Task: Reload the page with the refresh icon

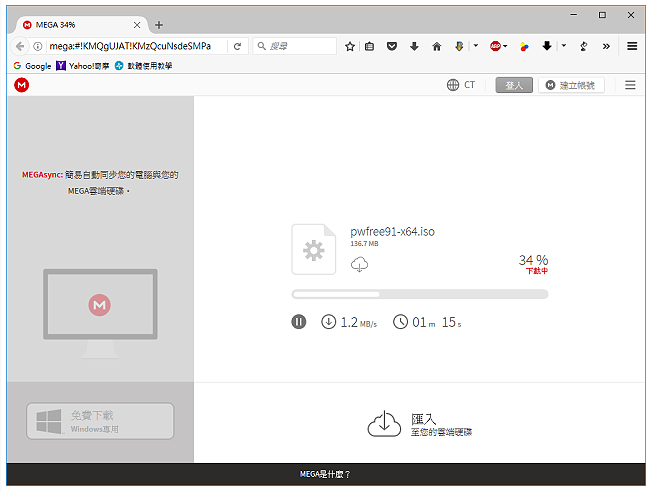Action: (x=237, y=46)
